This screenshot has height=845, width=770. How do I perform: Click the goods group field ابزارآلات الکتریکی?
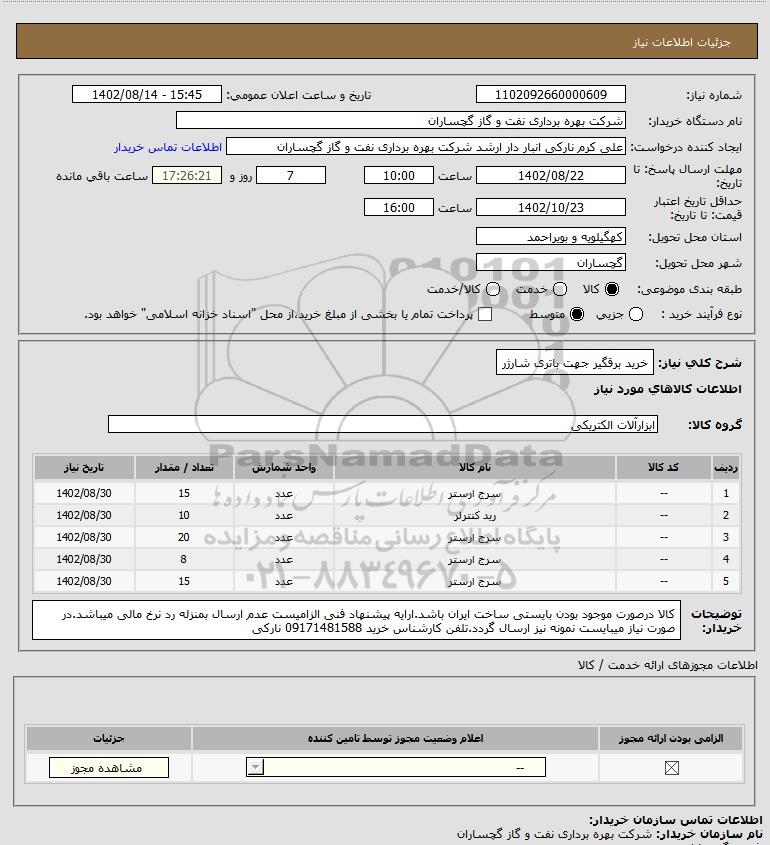click(x=383, y=425)
